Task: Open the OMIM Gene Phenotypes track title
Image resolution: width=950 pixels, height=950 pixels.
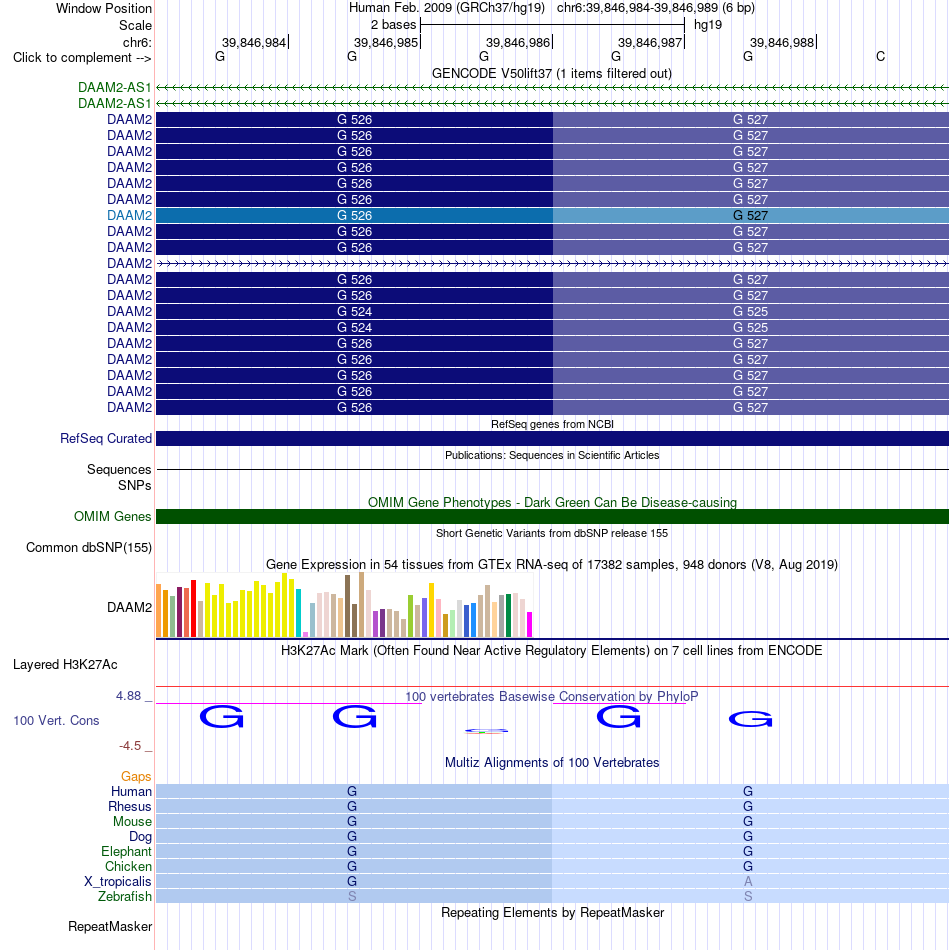Action: [552, 502]
